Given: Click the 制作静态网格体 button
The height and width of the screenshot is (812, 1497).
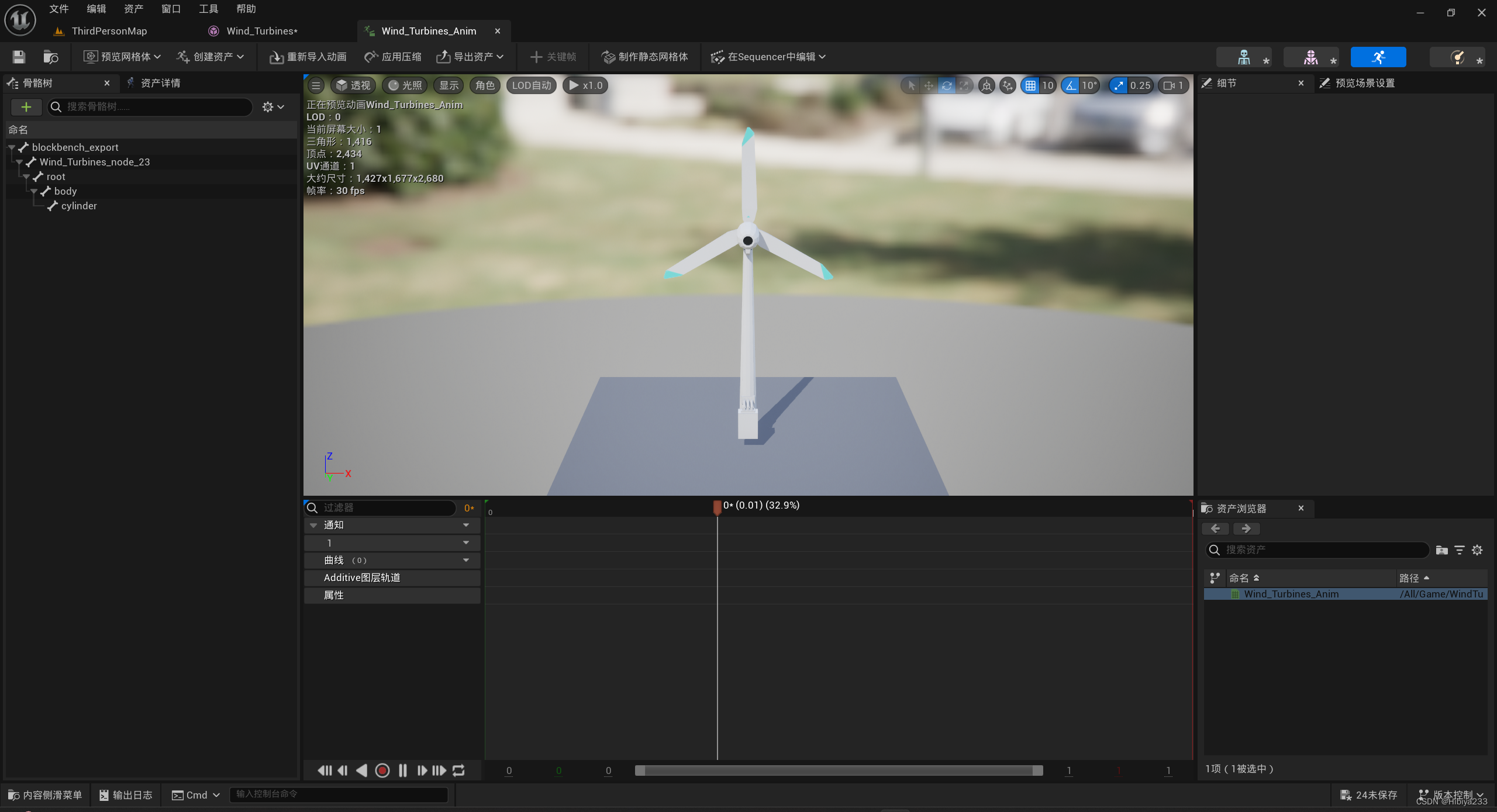Looking at the screenshot, I should [645, 57].
